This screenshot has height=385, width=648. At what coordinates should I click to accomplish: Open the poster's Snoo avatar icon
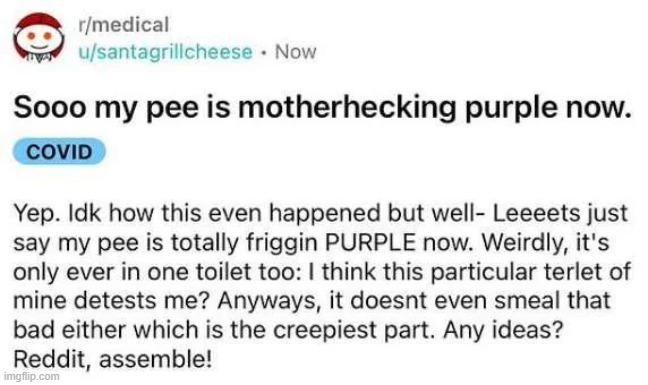click(x=38, y=38)
